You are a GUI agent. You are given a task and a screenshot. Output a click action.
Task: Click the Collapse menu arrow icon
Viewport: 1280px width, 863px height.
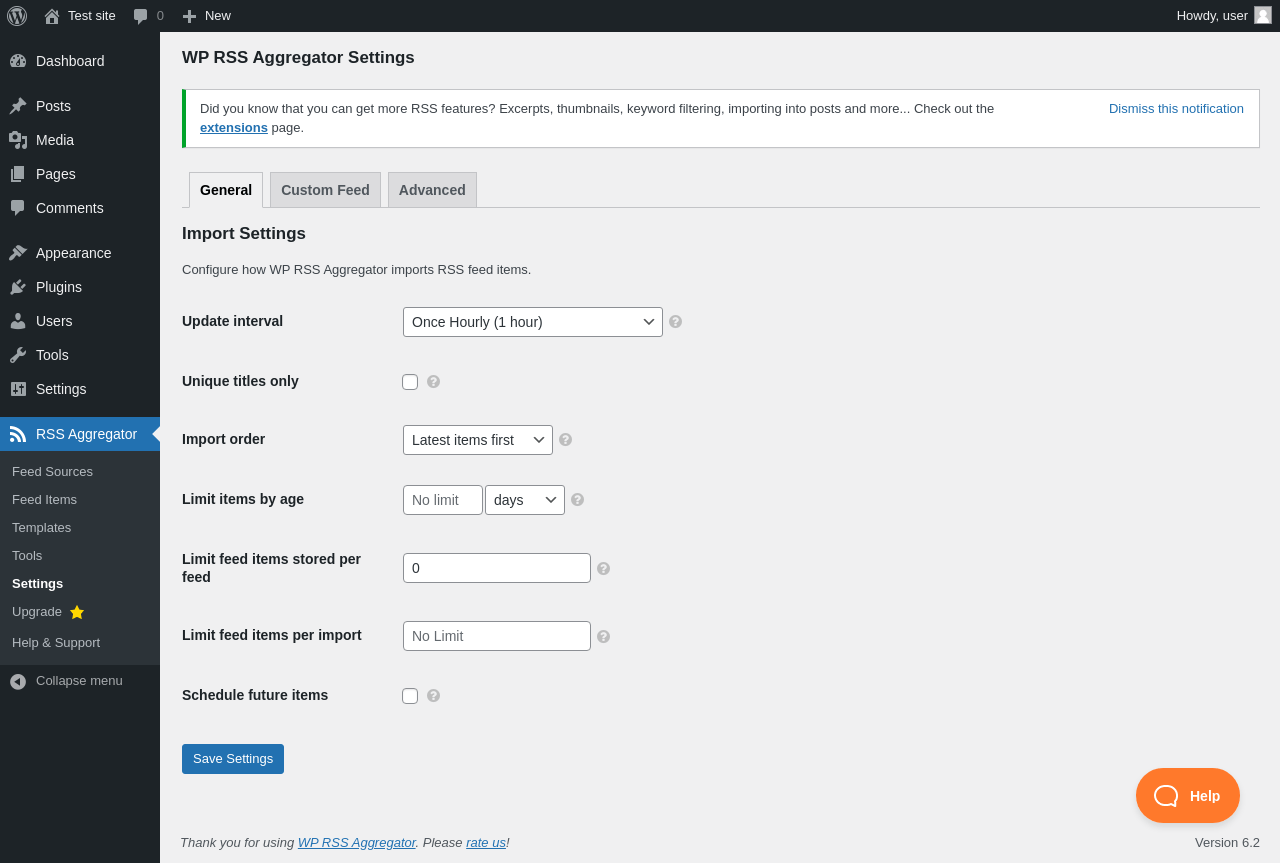(18, 681)
